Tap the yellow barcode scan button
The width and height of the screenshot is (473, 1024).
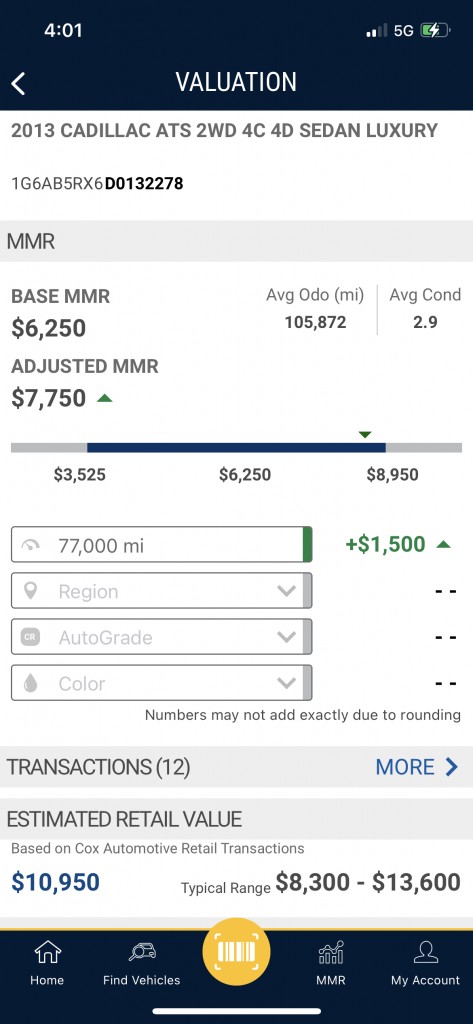(x=236, y=951)
